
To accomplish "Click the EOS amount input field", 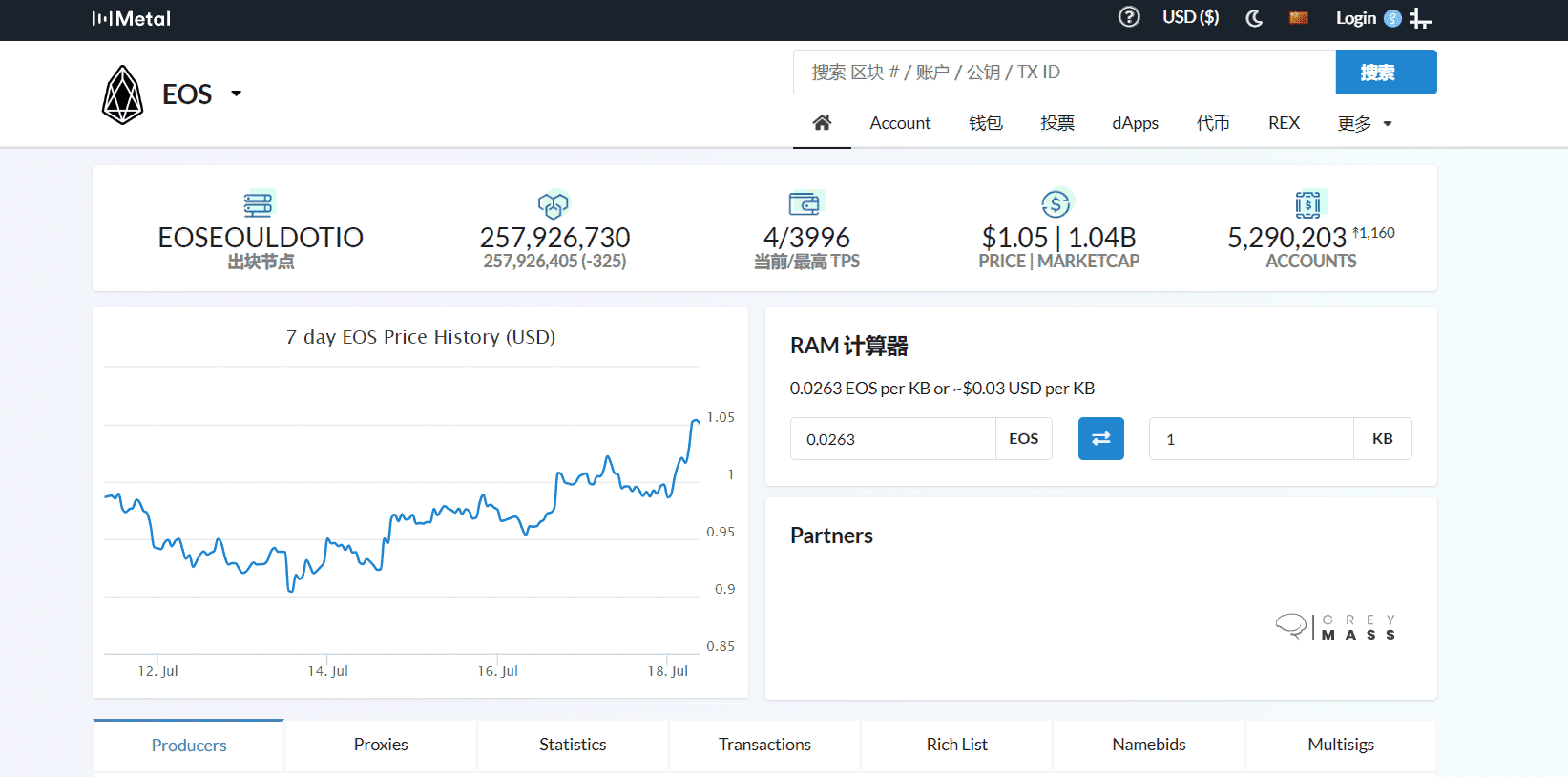I will coord(892,439).
